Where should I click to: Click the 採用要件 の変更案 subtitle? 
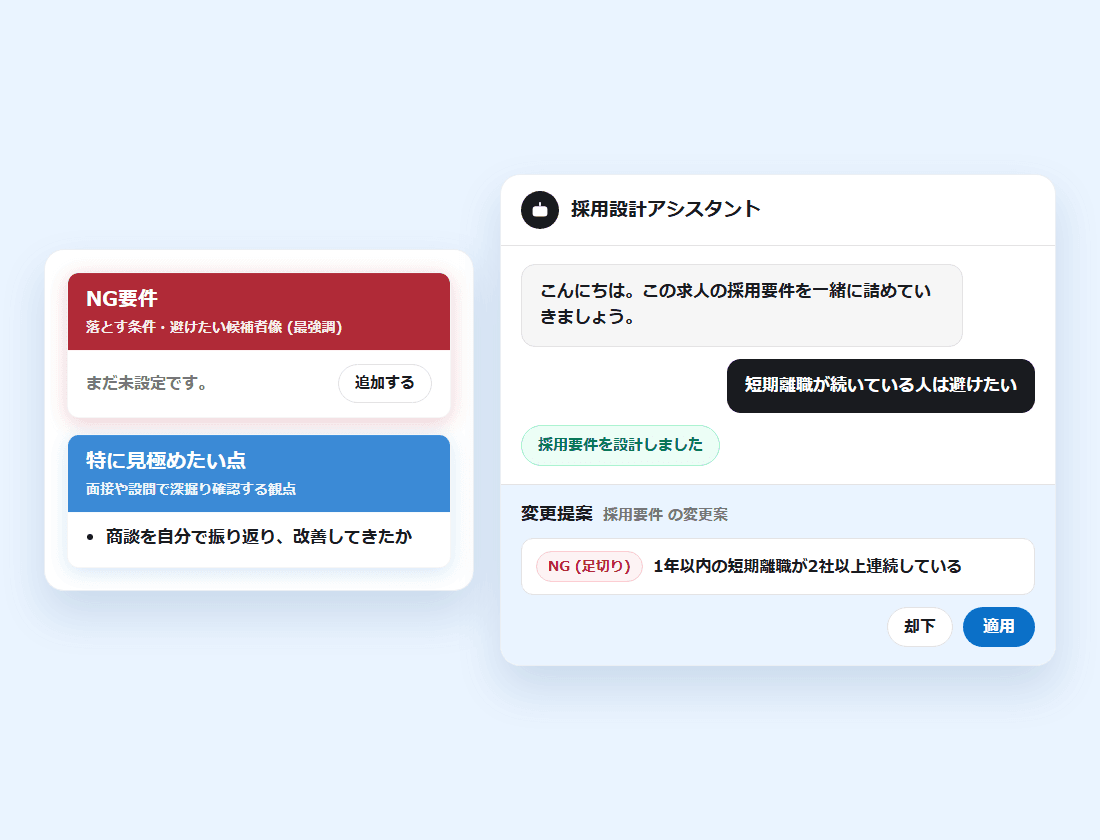point(665,514)
